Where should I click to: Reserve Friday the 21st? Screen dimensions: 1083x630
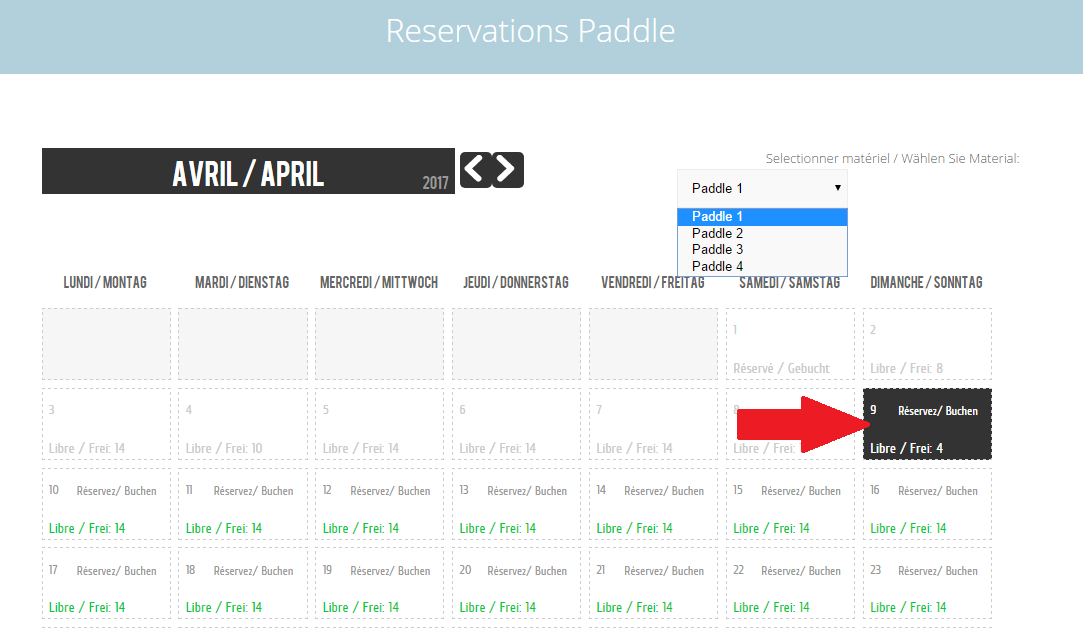[664, 571]
